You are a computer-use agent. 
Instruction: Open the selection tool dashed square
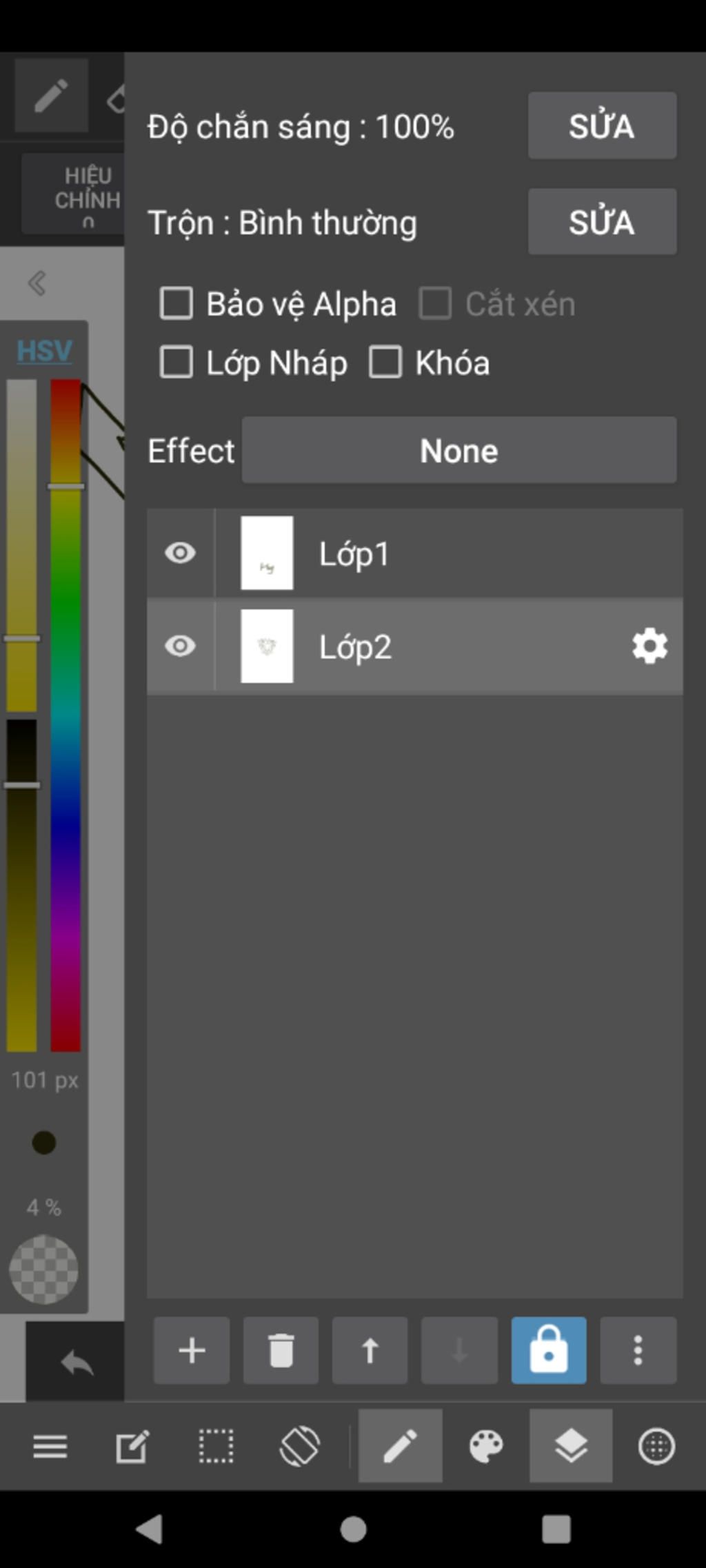coord(216,1446)
